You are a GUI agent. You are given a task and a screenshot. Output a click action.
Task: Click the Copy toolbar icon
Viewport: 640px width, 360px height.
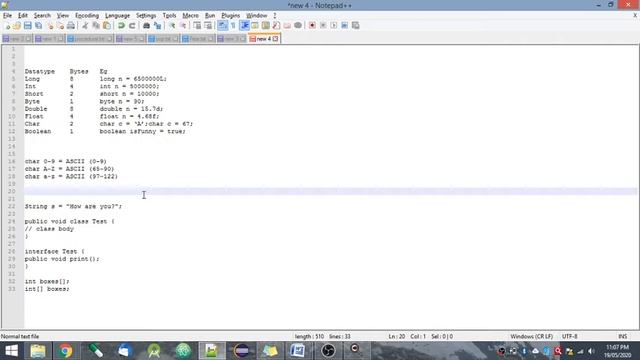coord(96,26)
